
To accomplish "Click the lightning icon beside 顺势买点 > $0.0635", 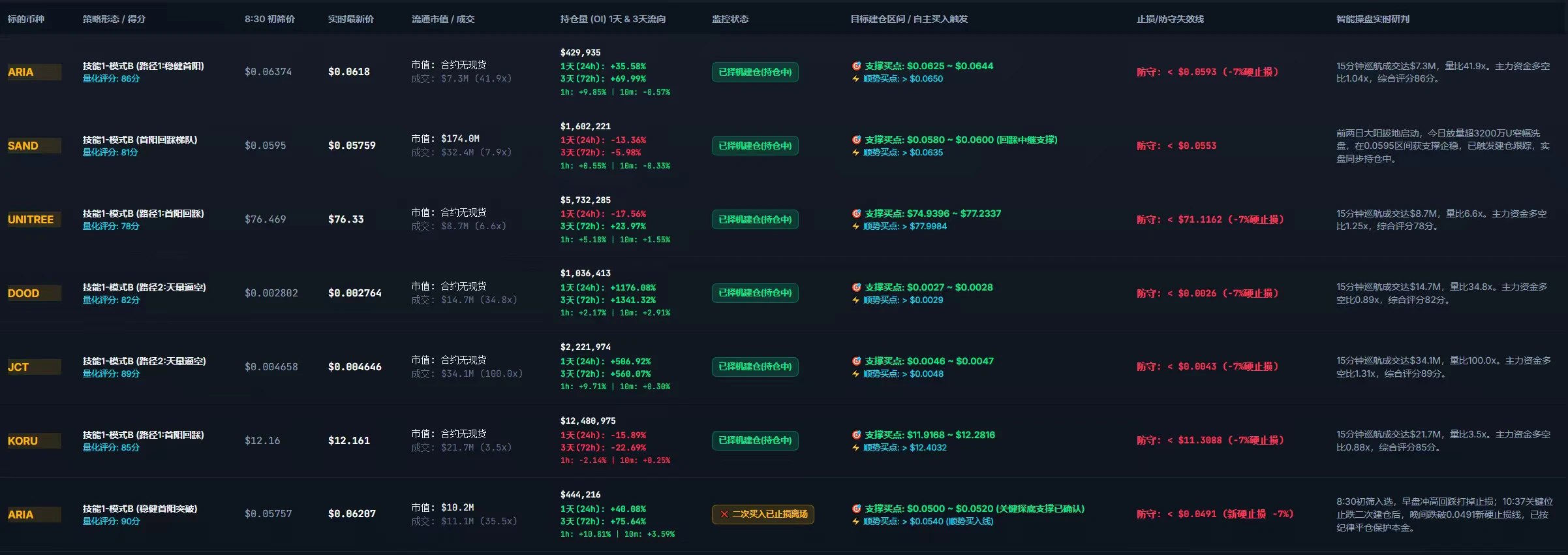I will coord(855,153).
